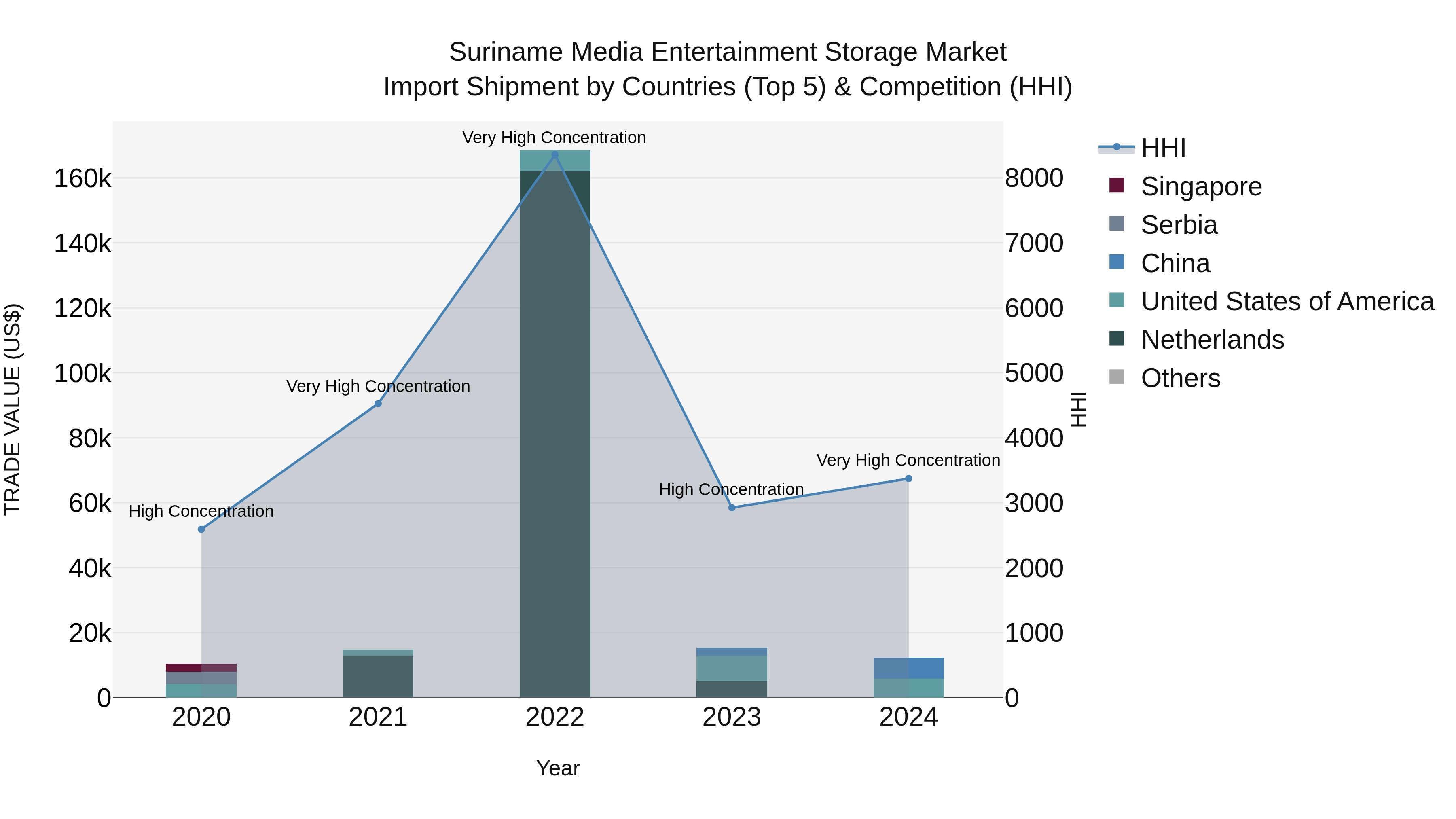
Task: Click the 'High Concentration' annotation above 2020
Action: [x=201, y=512]
